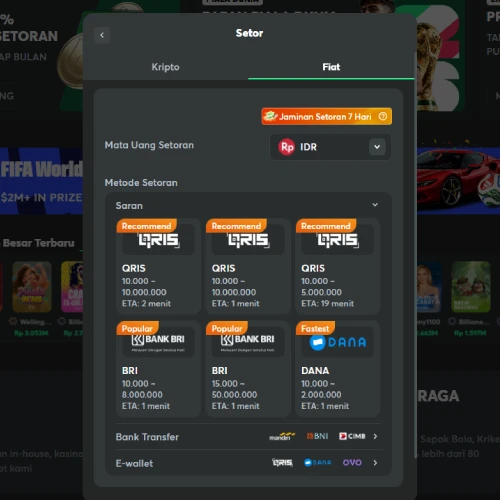The image size is (500, 500).
Task: Switch to the Fiat tab
Action: 331,67
